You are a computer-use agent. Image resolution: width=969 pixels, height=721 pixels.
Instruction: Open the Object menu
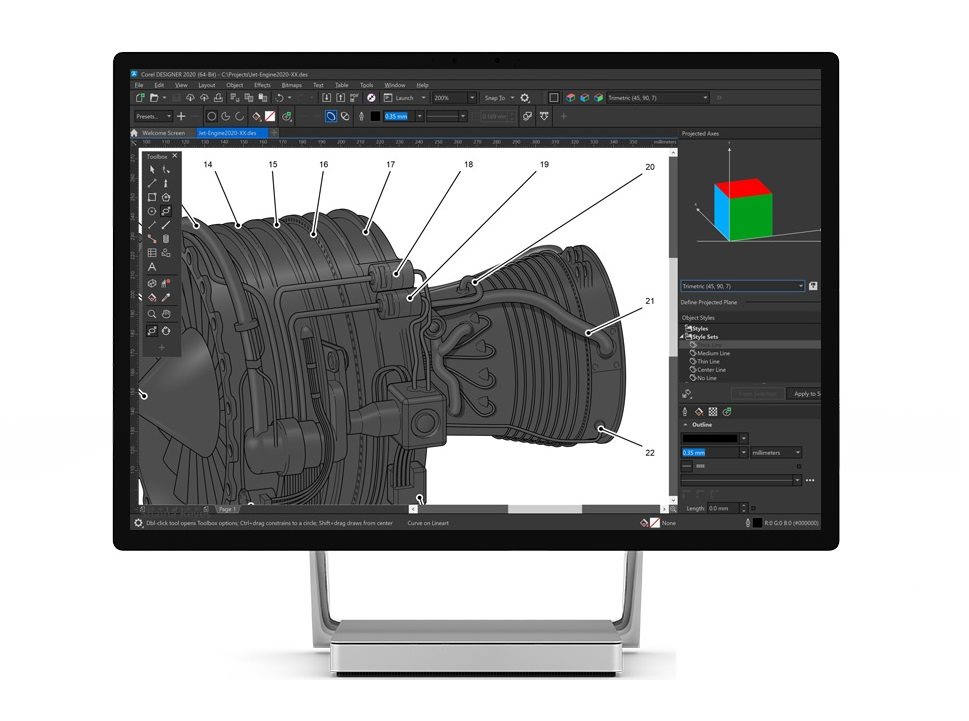point(235,85)
